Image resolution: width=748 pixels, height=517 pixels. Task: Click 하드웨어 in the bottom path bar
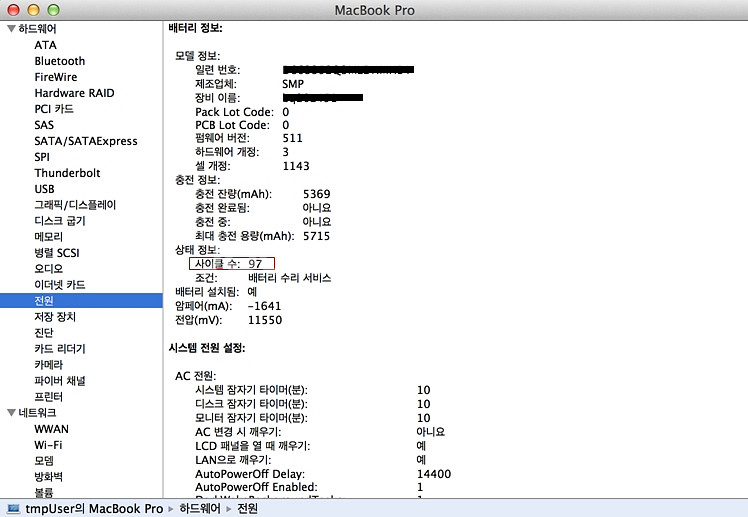point(201,509)
